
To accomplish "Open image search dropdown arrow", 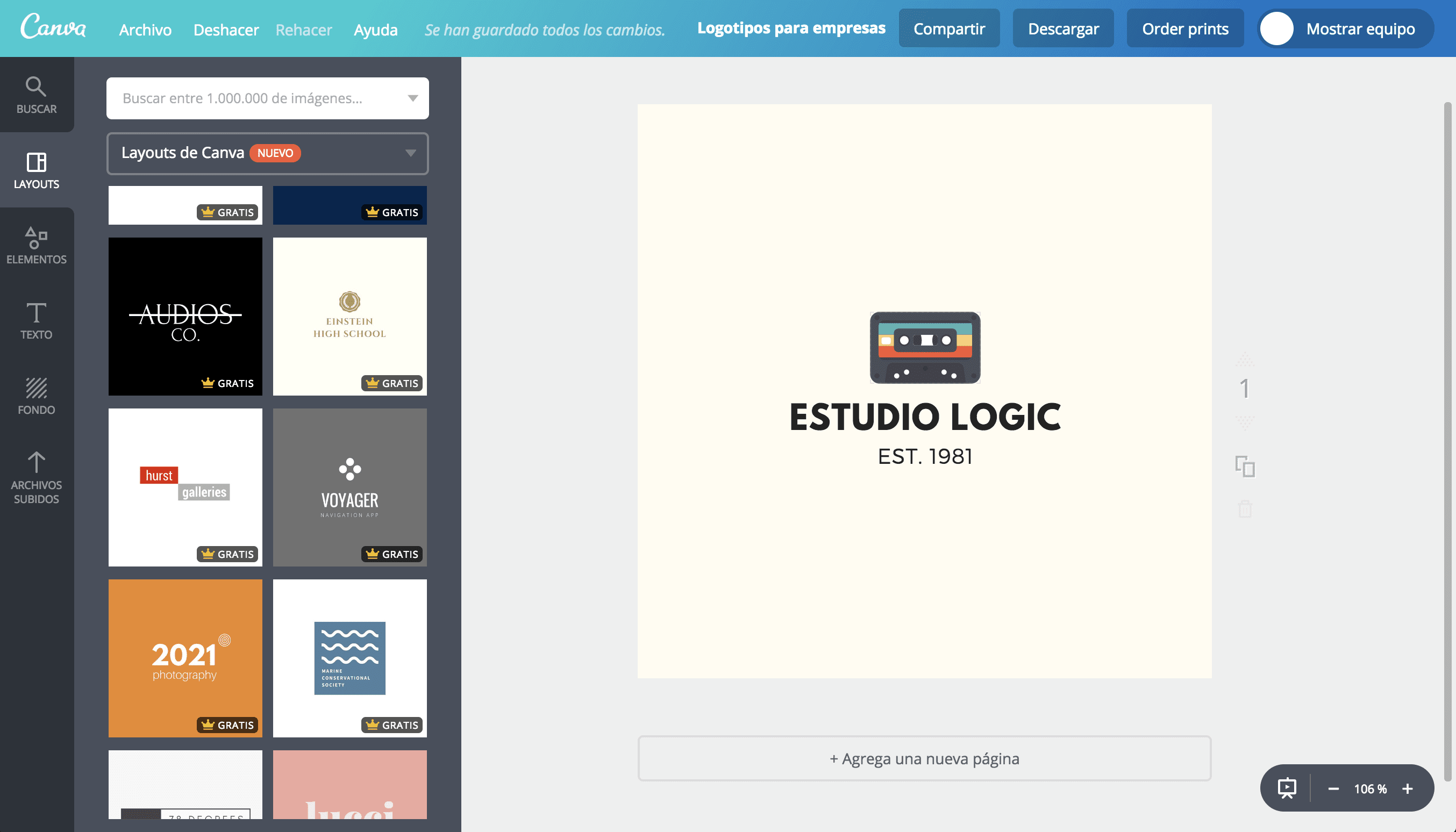I will pos(412,98).
